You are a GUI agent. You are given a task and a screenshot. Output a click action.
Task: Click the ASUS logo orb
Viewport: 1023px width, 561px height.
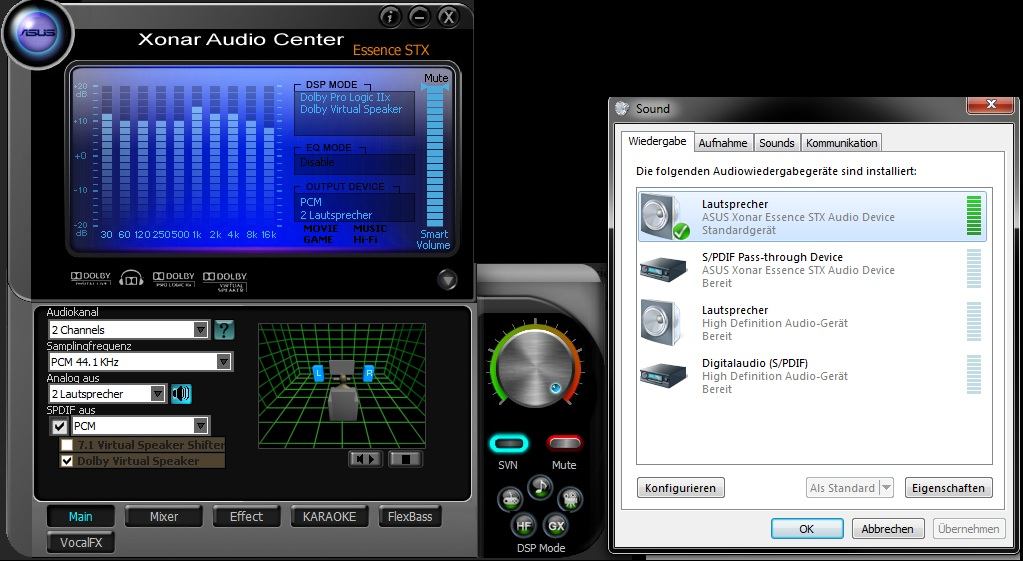click(37, 33)
